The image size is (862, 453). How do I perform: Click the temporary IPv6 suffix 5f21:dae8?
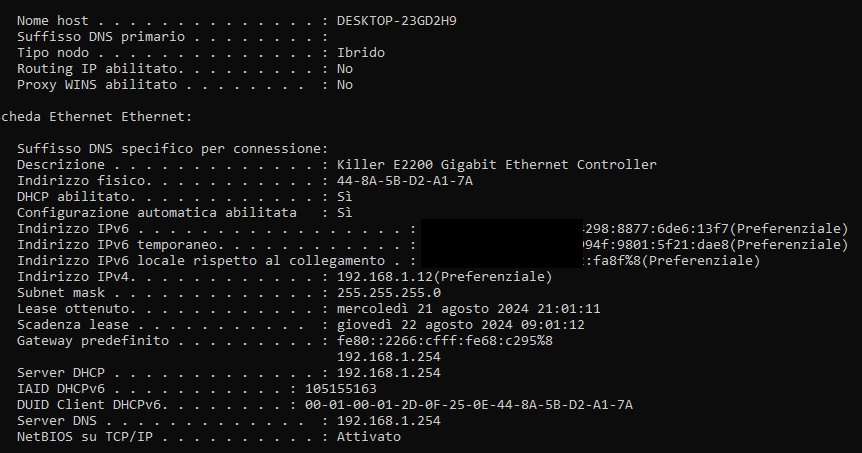pos(693,245)
